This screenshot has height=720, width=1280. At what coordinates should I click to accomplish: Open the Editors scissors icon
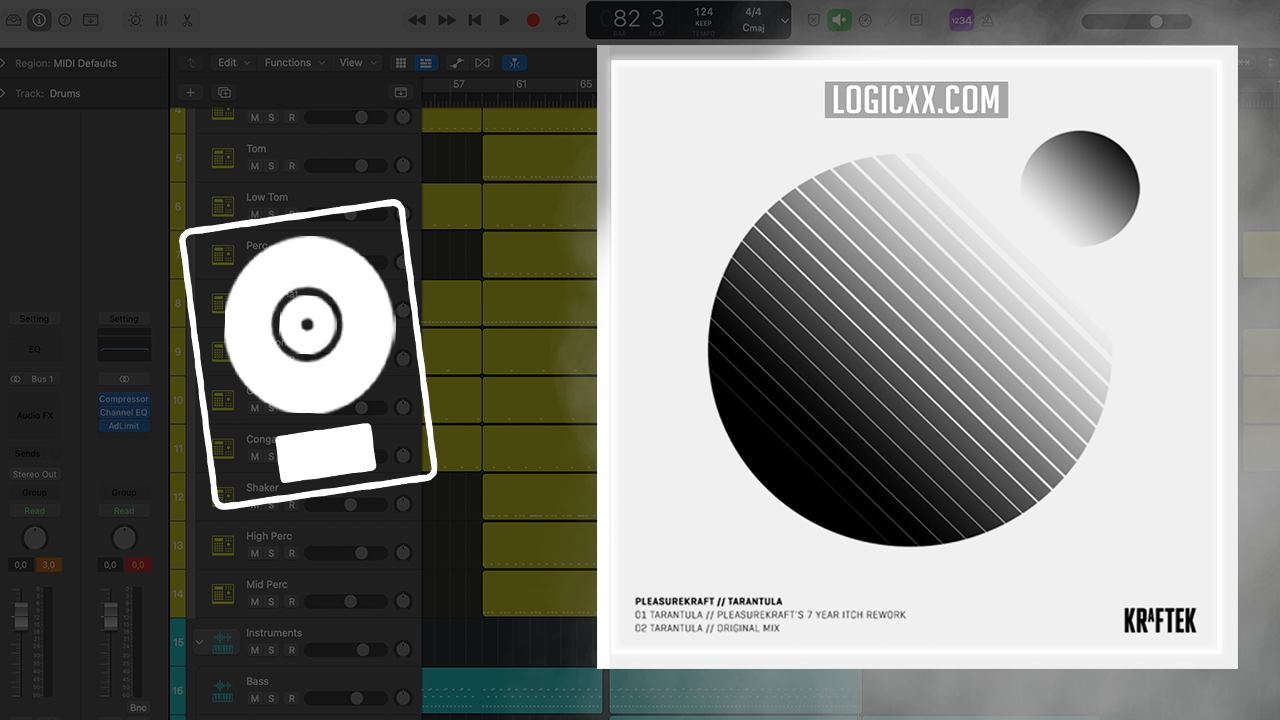[187, 20]
